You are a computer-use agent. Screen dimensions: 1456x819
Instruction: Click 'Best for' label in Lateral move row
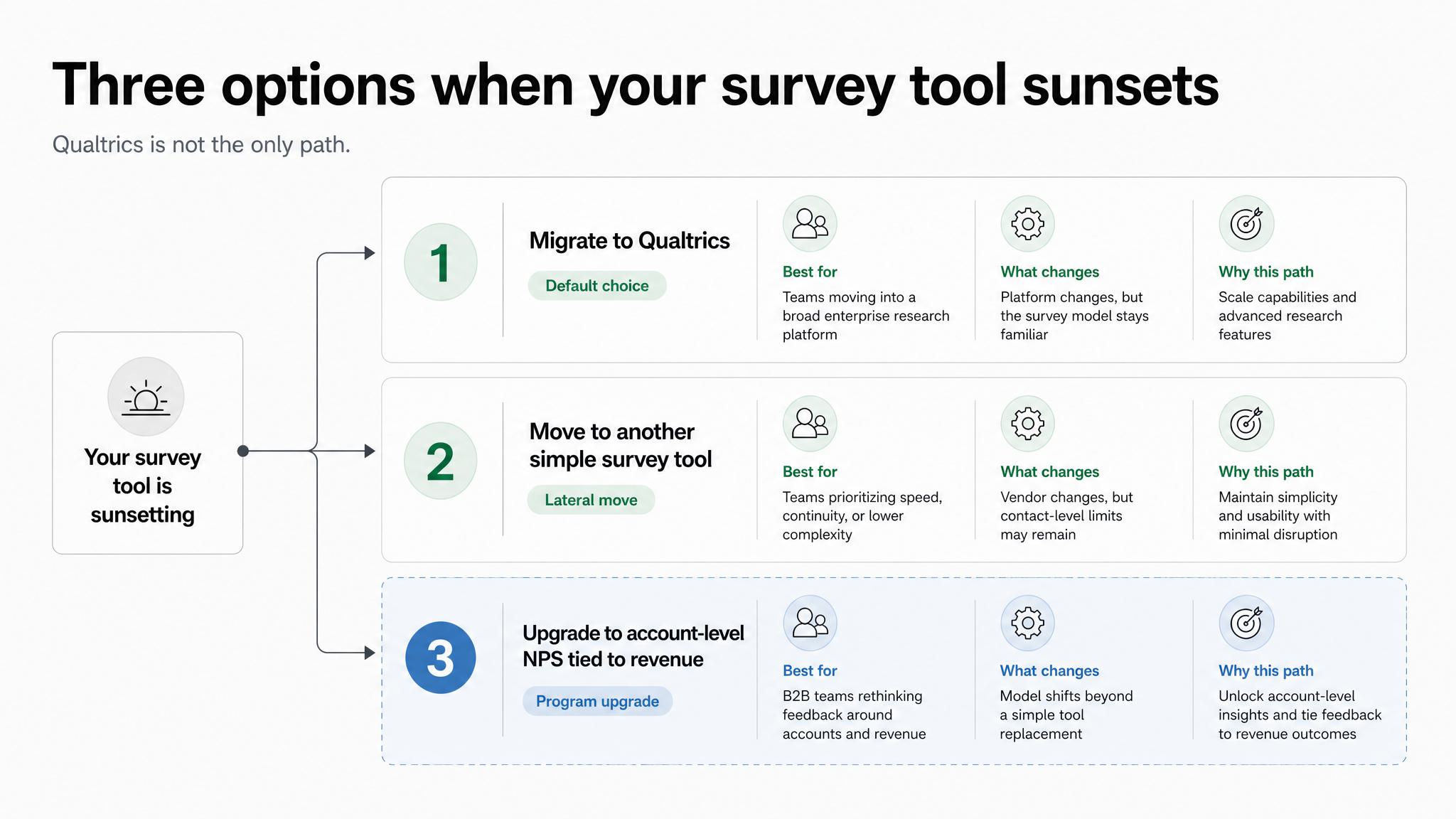click(810, 471)
